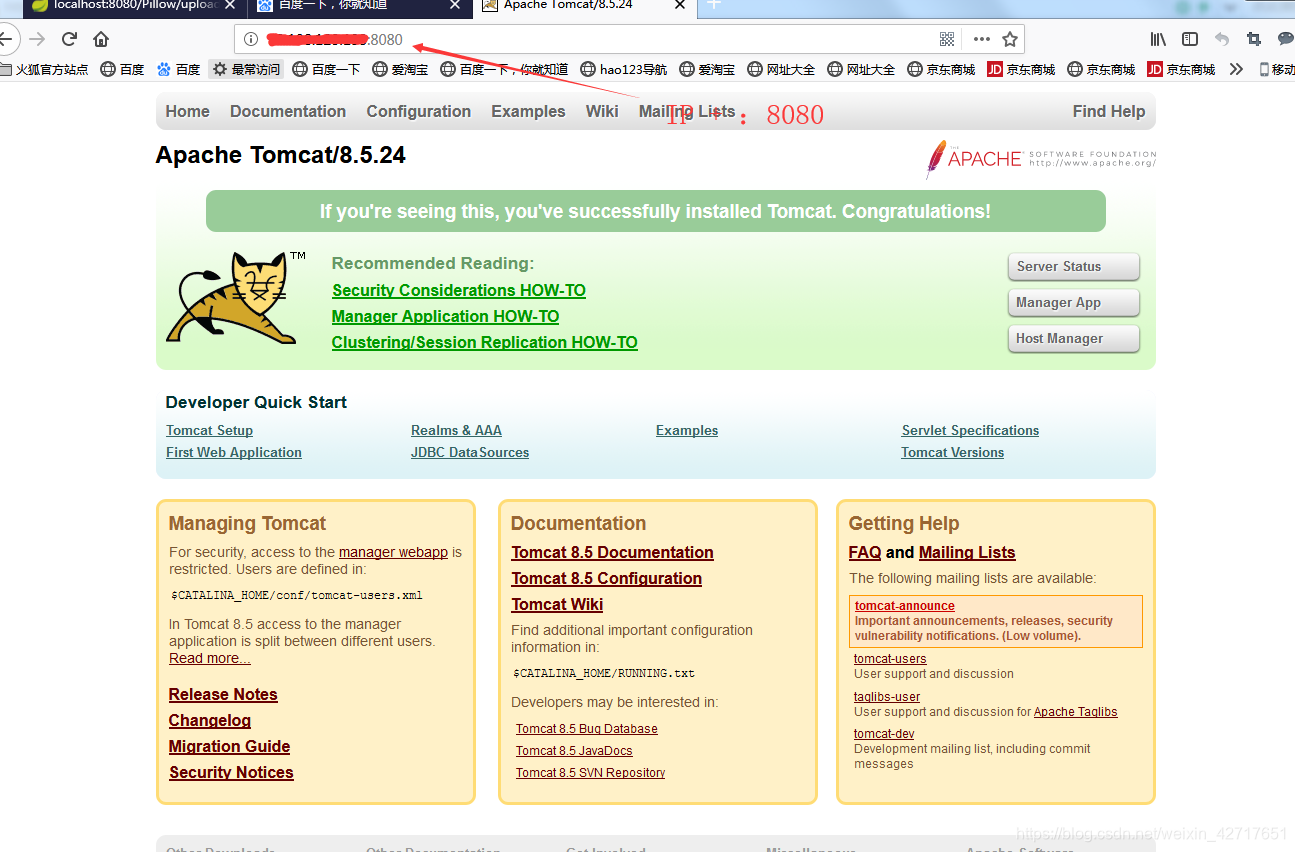Open 火狐官方站点 bookmark
Screen dimensions: 1295x852
(44, 69)
